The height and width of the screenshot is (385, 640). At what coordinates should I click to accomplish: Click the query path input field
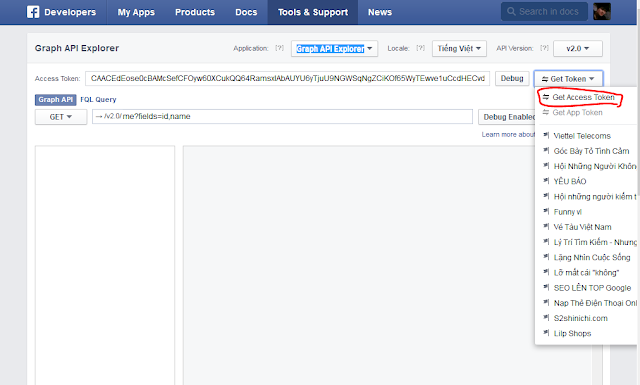(x=282, y=116)
